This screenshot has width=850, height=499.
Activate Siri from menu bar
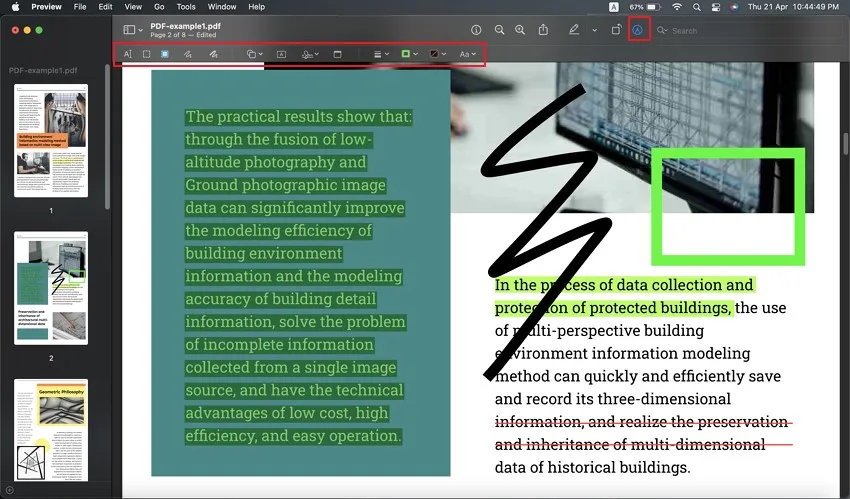[734, 7]
